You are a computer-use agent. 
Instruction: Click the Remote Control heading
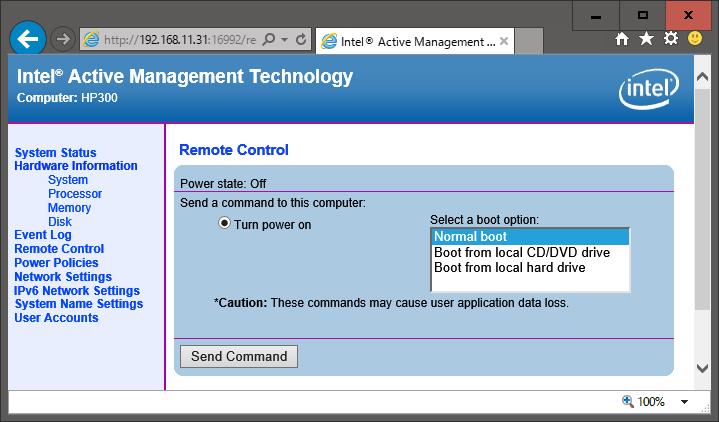coord(234,150)
